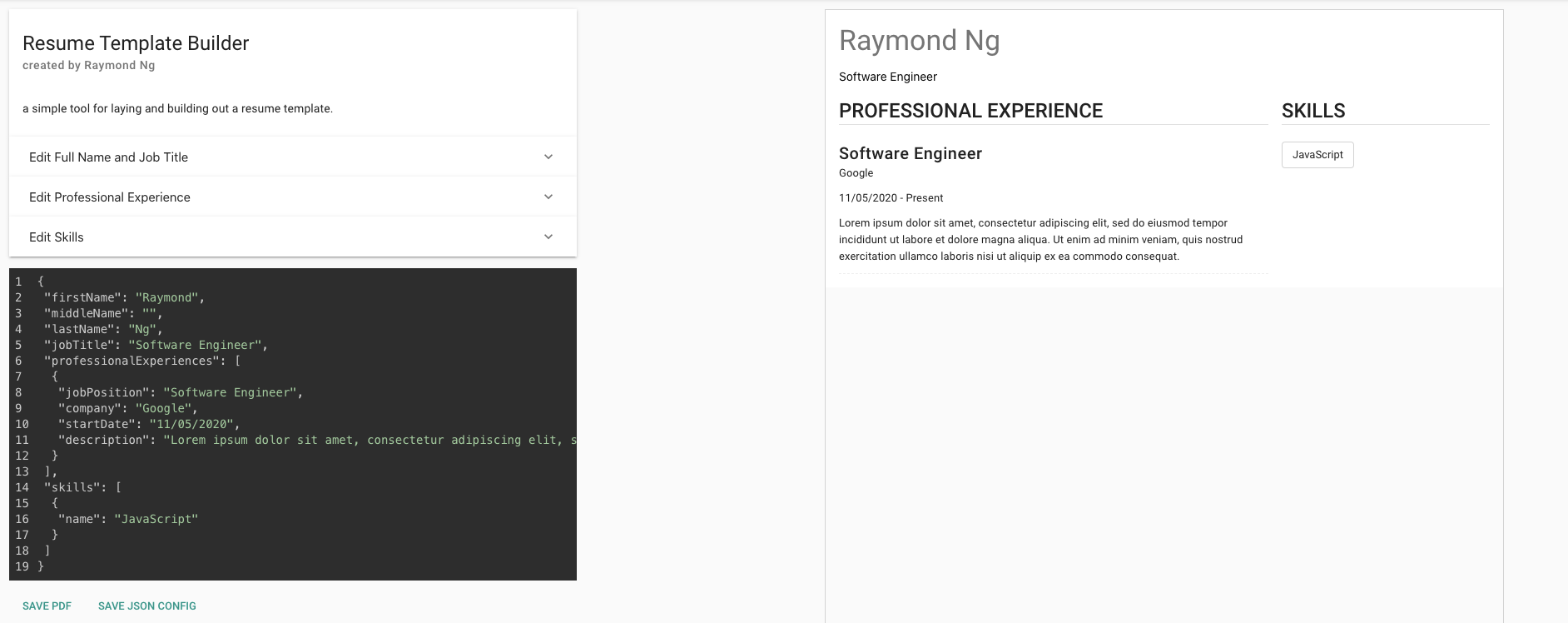Click the "name": "JavaScript" line in editor
The height and width of the screenshot is (623, 1568).
[x=128, y=519]
